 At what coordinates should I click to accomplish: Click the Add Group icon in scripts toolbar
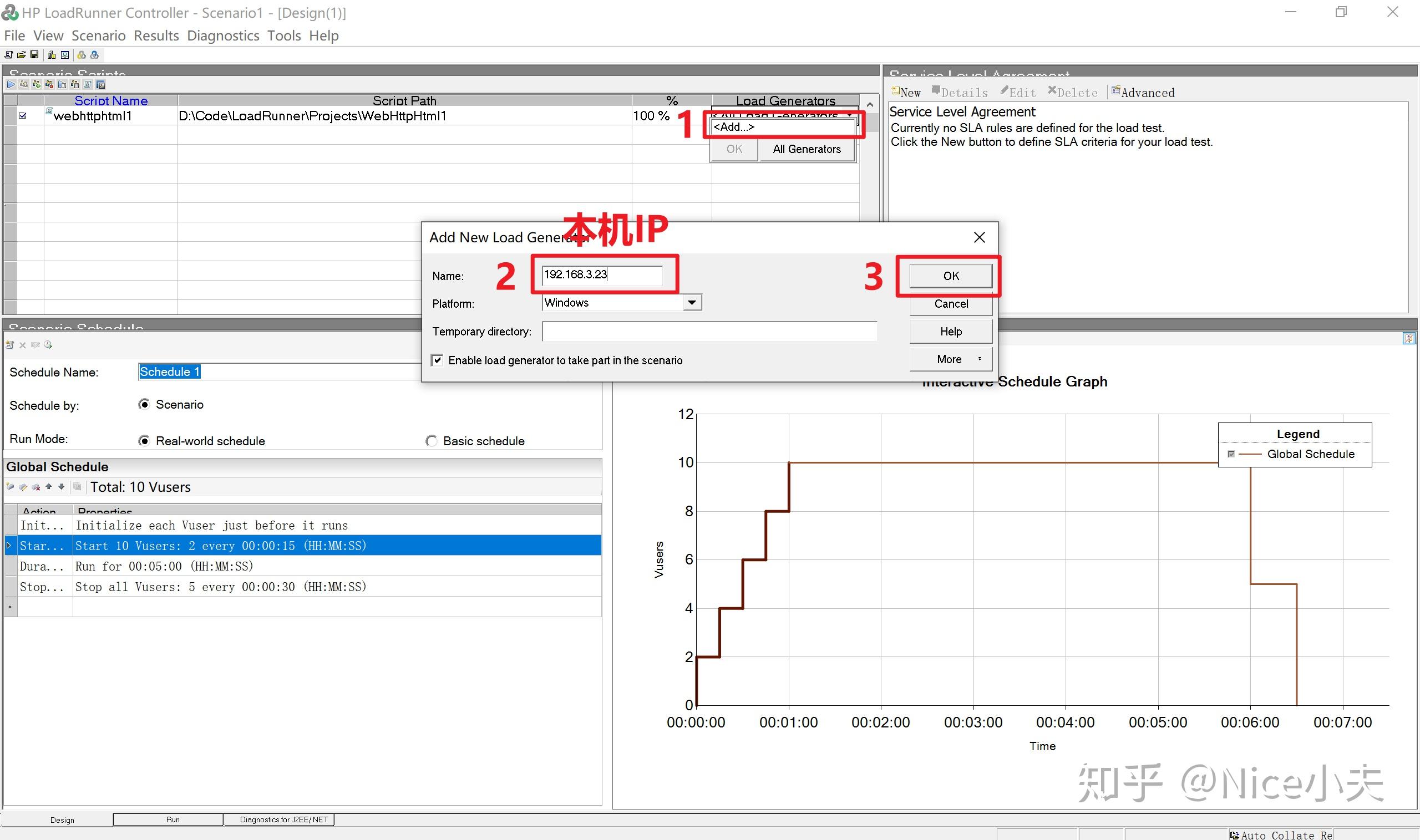pyautogui.click(x=37, y=84)
